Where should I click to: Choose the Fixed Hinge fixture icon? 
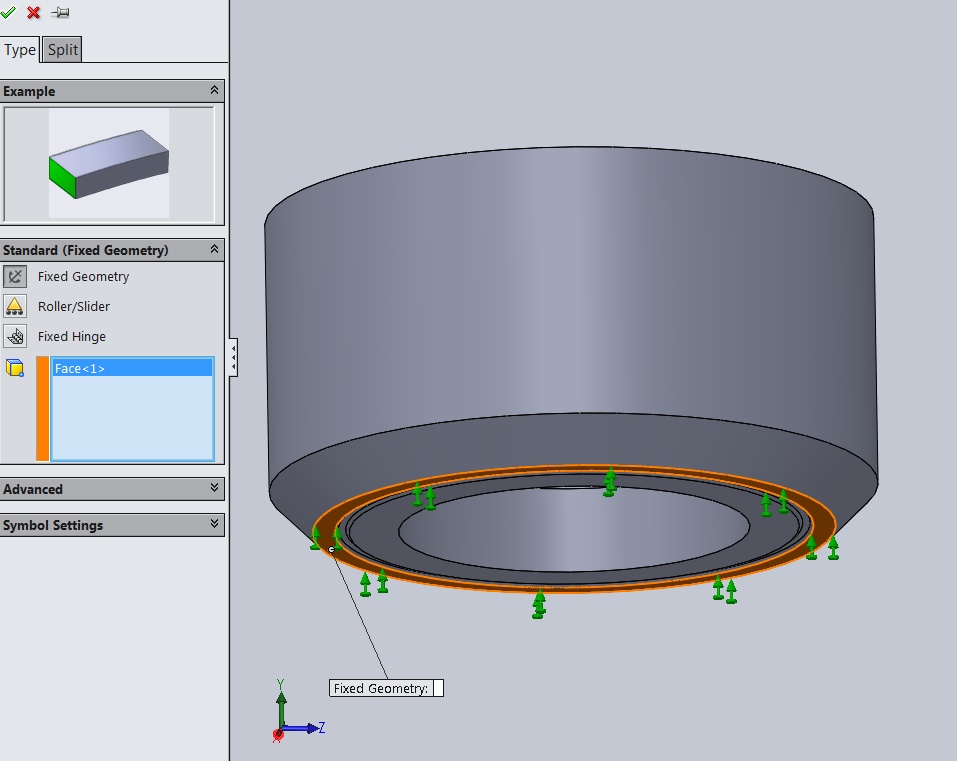15,336
